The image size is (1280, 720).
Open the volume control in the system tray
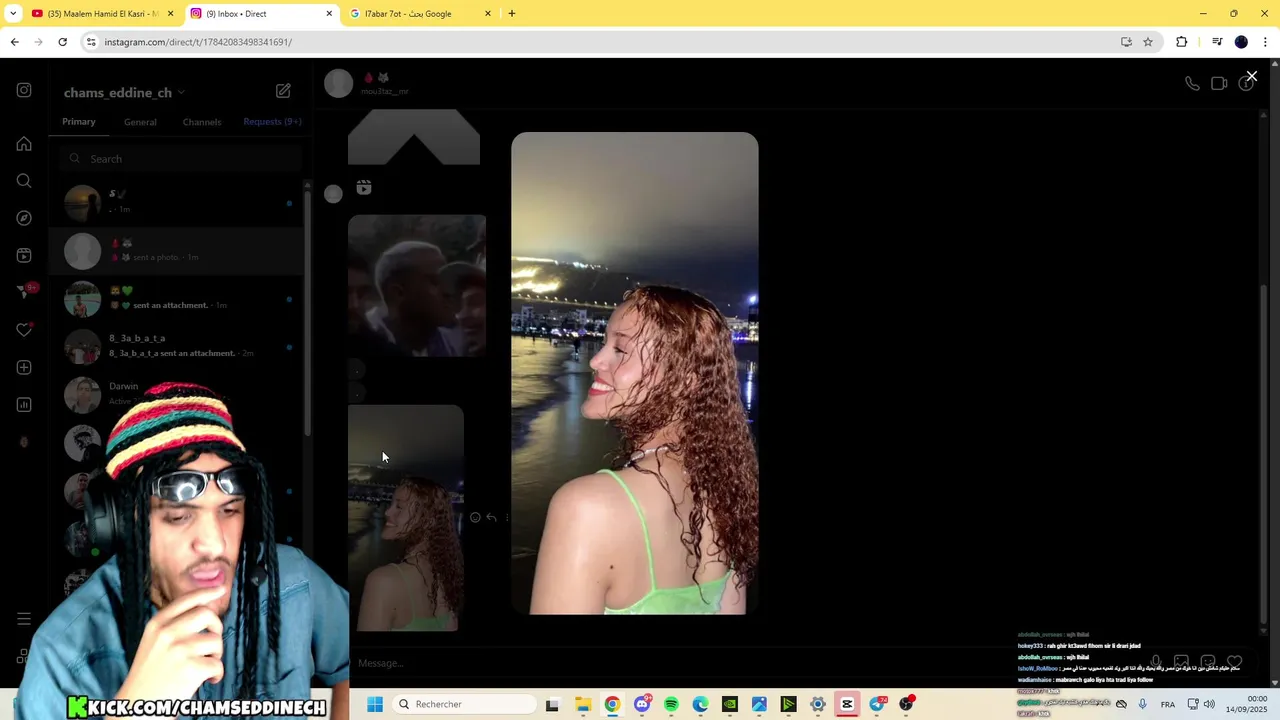coord(1209,704)
